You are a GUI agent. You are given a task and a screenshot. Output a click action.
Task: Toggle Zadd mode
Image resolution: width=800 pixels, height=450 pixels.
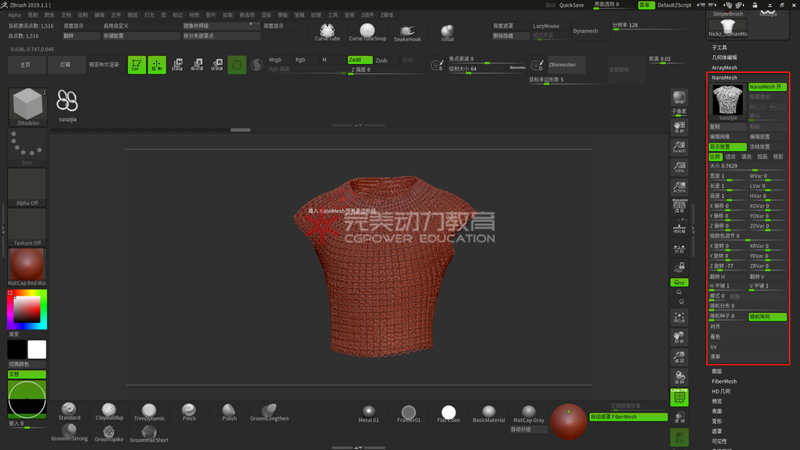[358, 60]
